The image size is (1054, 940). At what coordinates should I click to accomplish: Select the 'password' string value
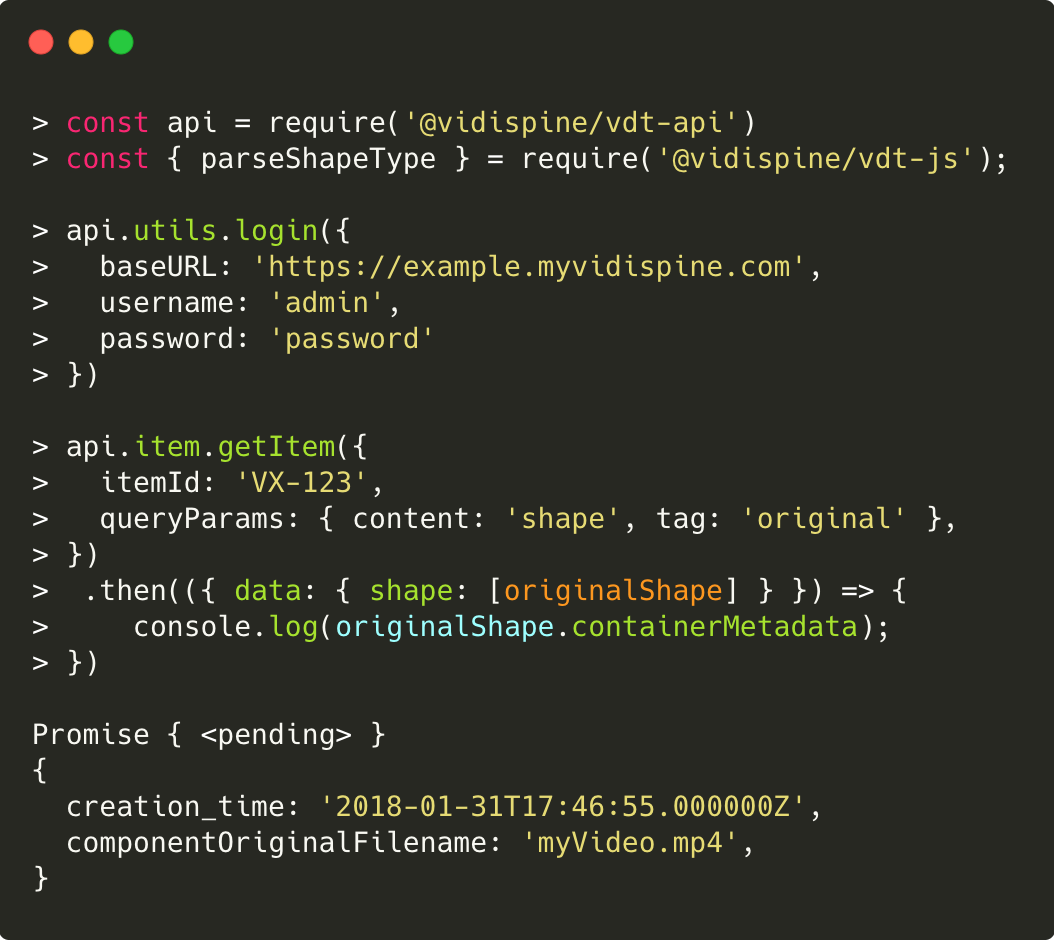coord(352,339)
